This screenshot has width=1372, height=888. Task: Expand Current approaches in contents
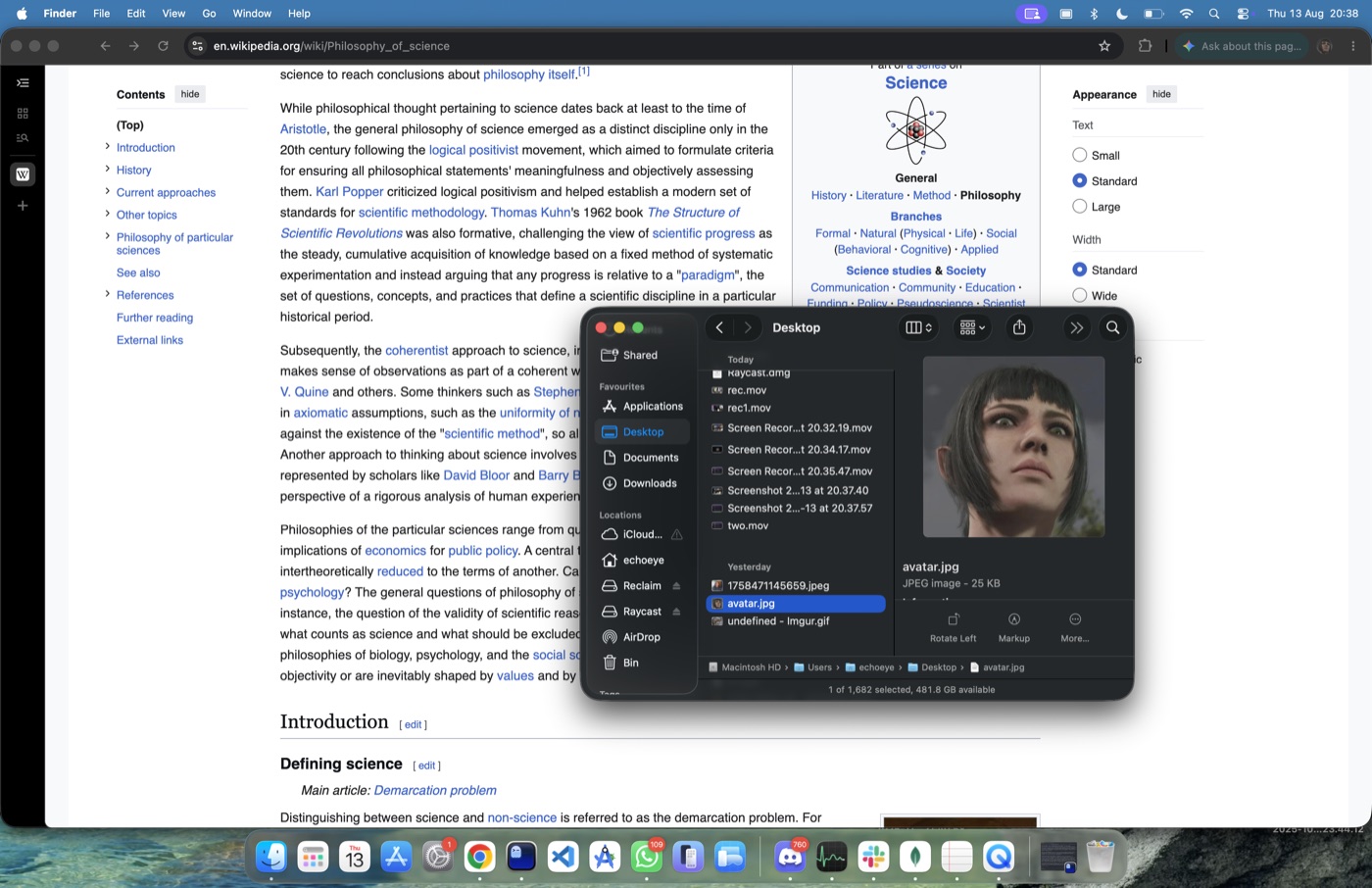click(107, 192)
